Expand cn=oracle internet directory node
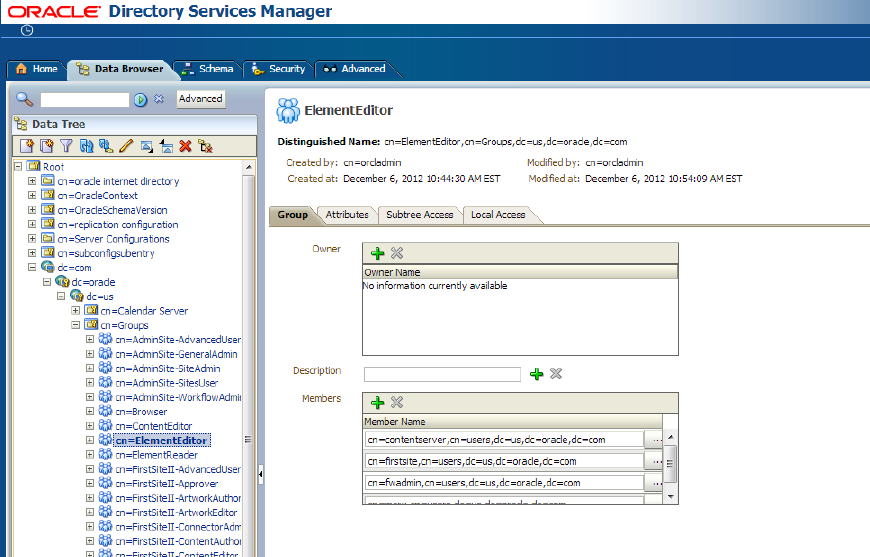 pos(32,181)
